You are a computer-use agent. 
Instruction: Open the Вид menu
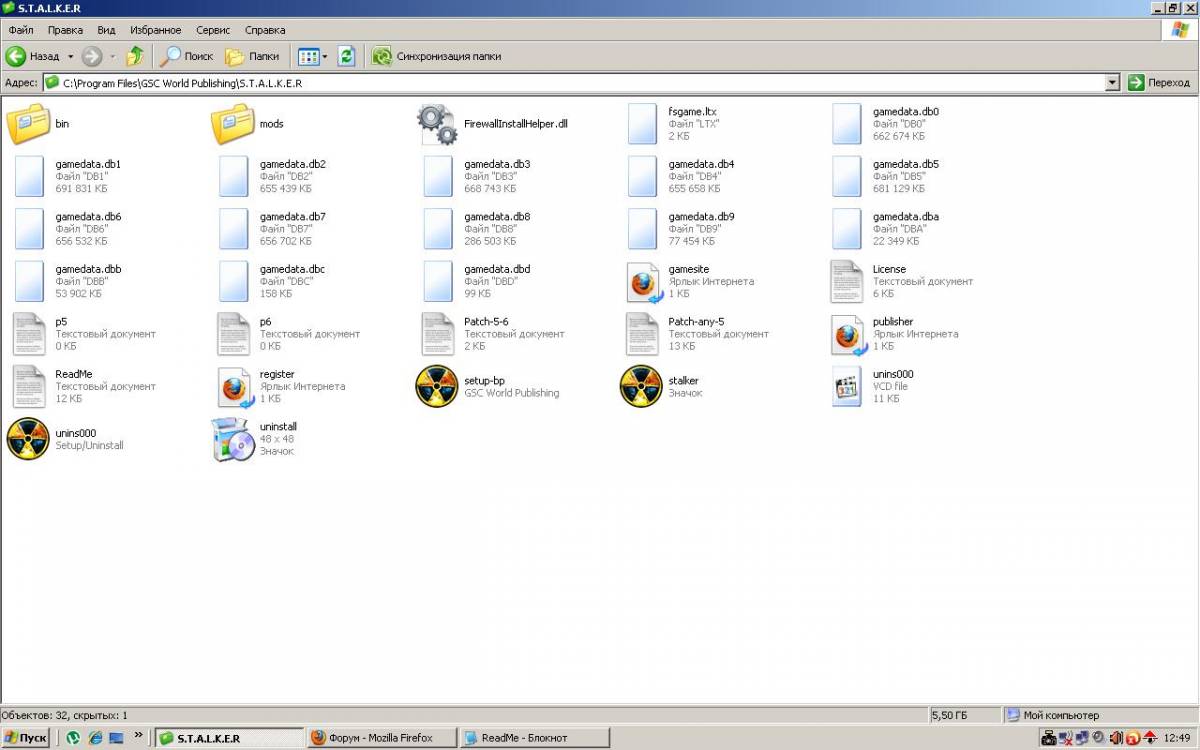click(107, 30)
